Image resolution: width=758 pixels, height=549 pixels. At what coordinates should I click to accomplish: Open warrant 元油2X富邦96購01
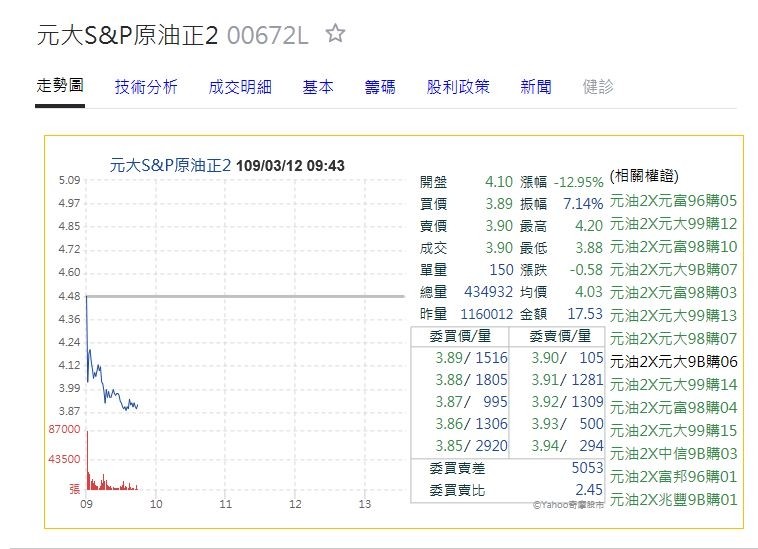point(673,477)
